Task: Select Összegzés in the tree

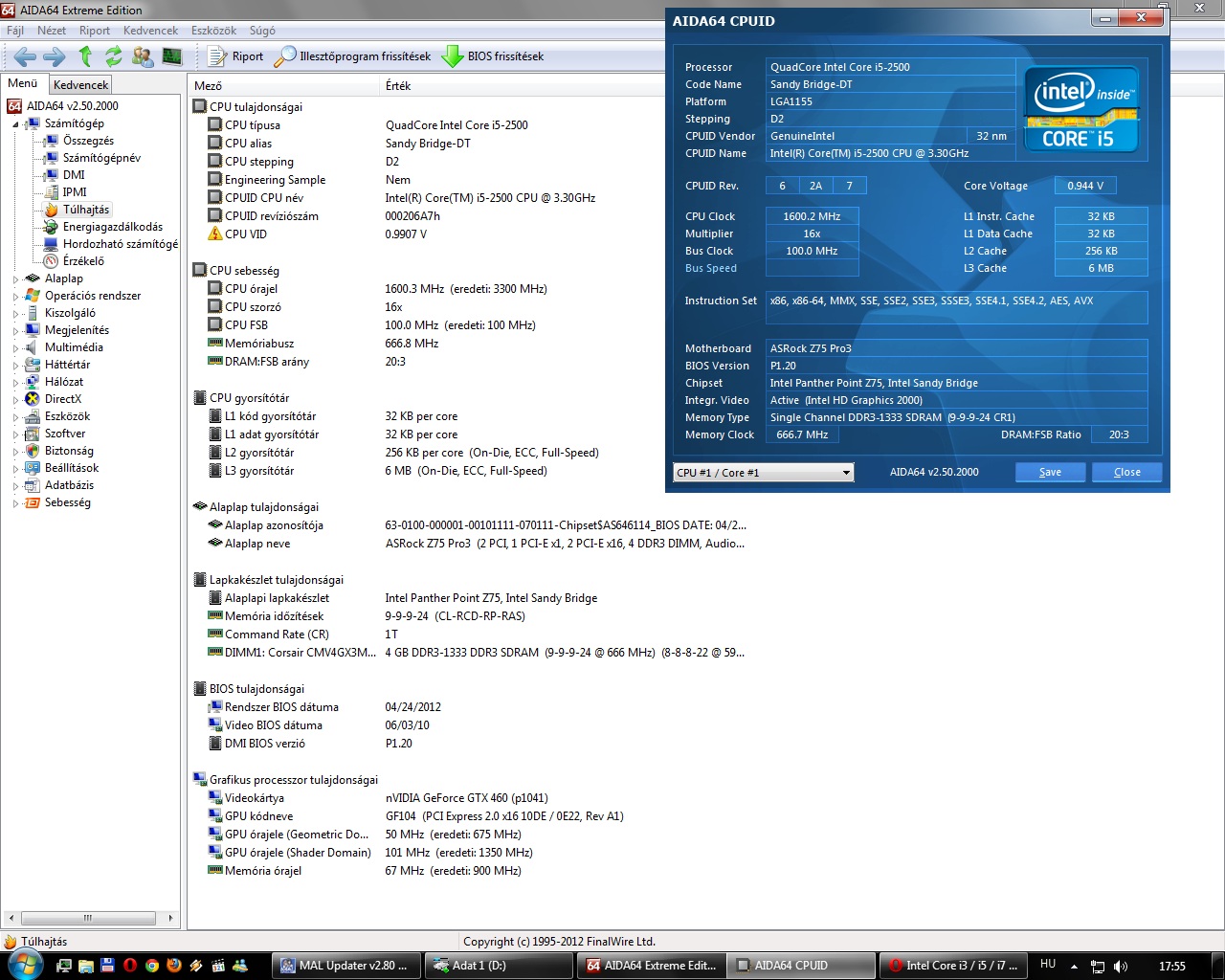Action: coord(88,141)
